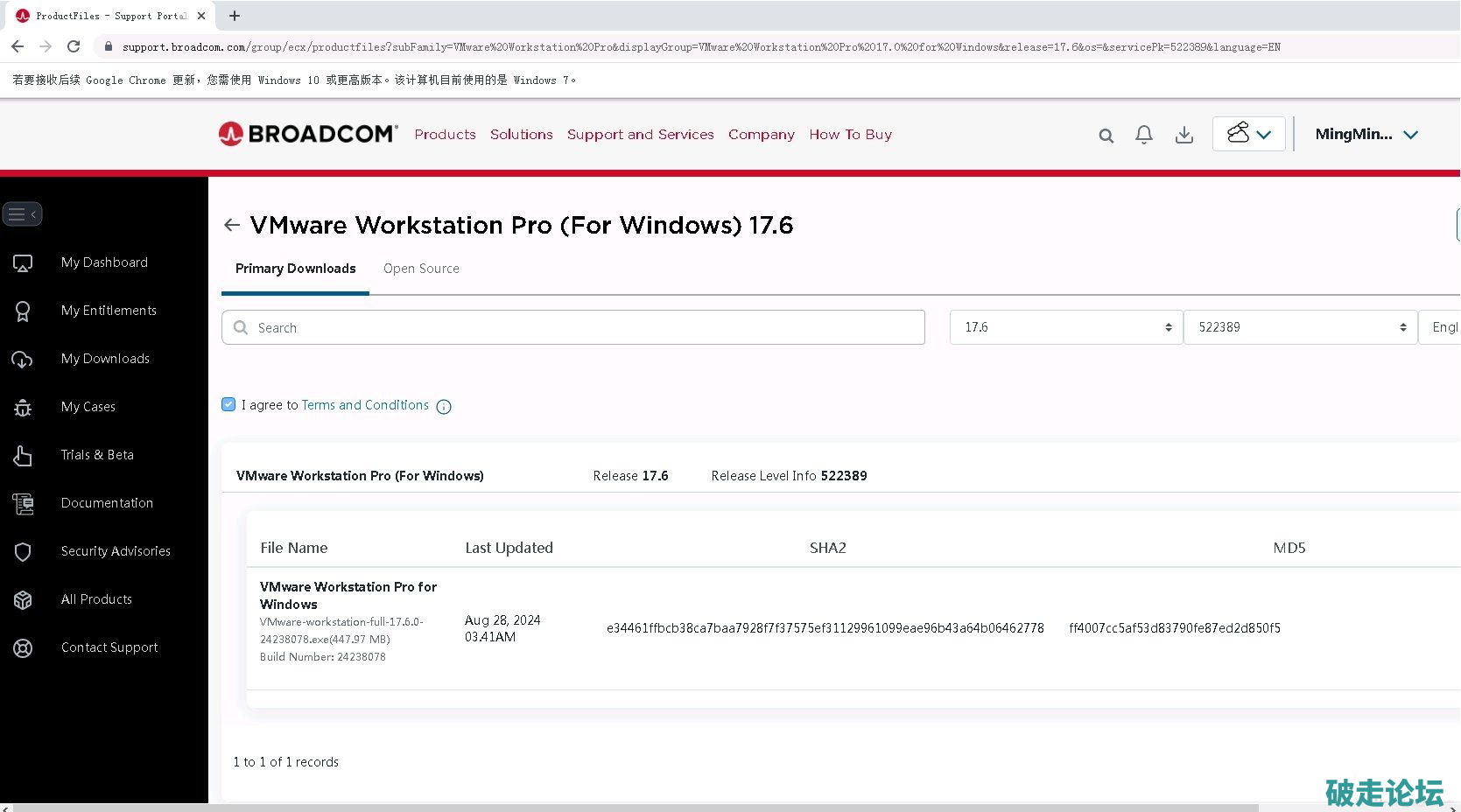
Task: Open the Terms and Conditions link
Action: coord(365,405)
